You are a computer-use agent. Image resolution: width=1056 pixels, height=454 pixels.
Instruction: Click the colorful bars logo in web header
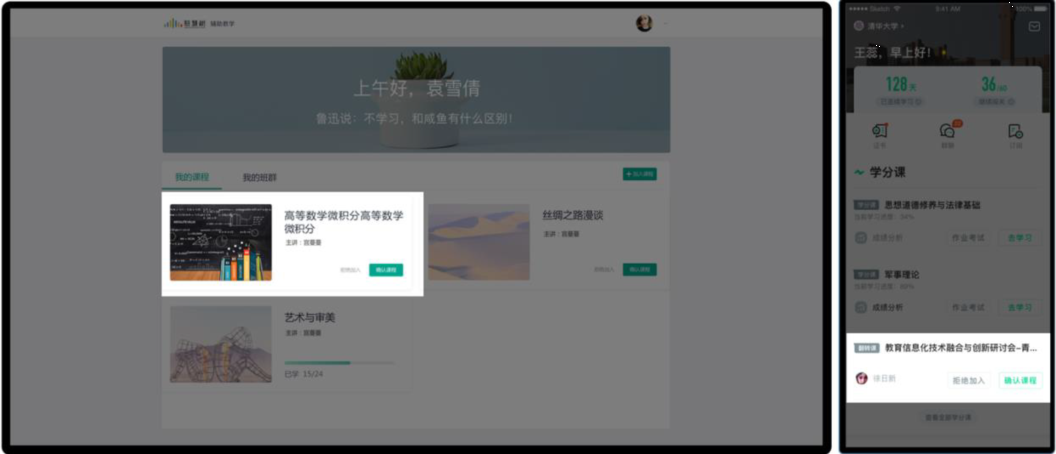click(x=172, y=24)
